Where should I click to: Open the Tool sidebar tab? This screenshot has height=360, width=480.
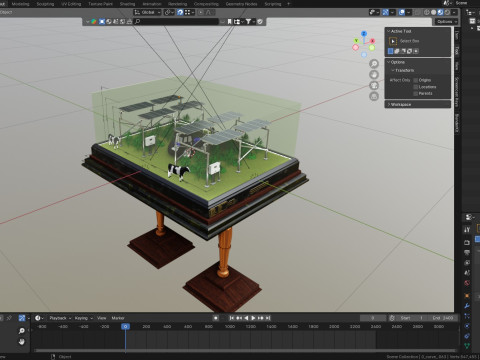[x=457, y=51]
